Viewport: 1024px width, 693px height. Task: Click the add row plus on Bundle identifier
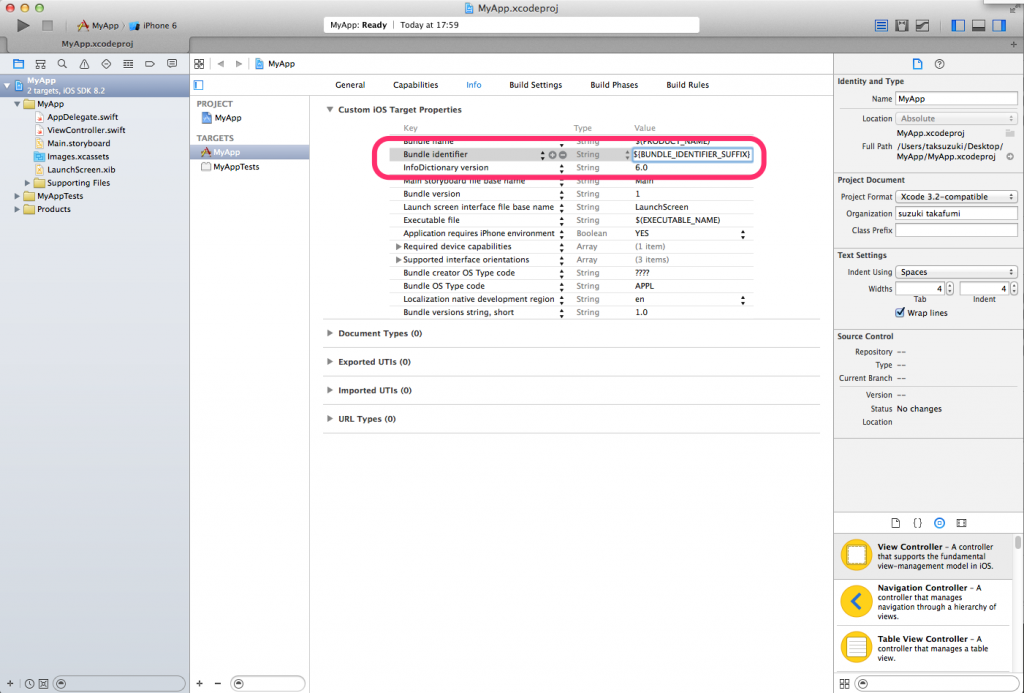coord(552,155)
